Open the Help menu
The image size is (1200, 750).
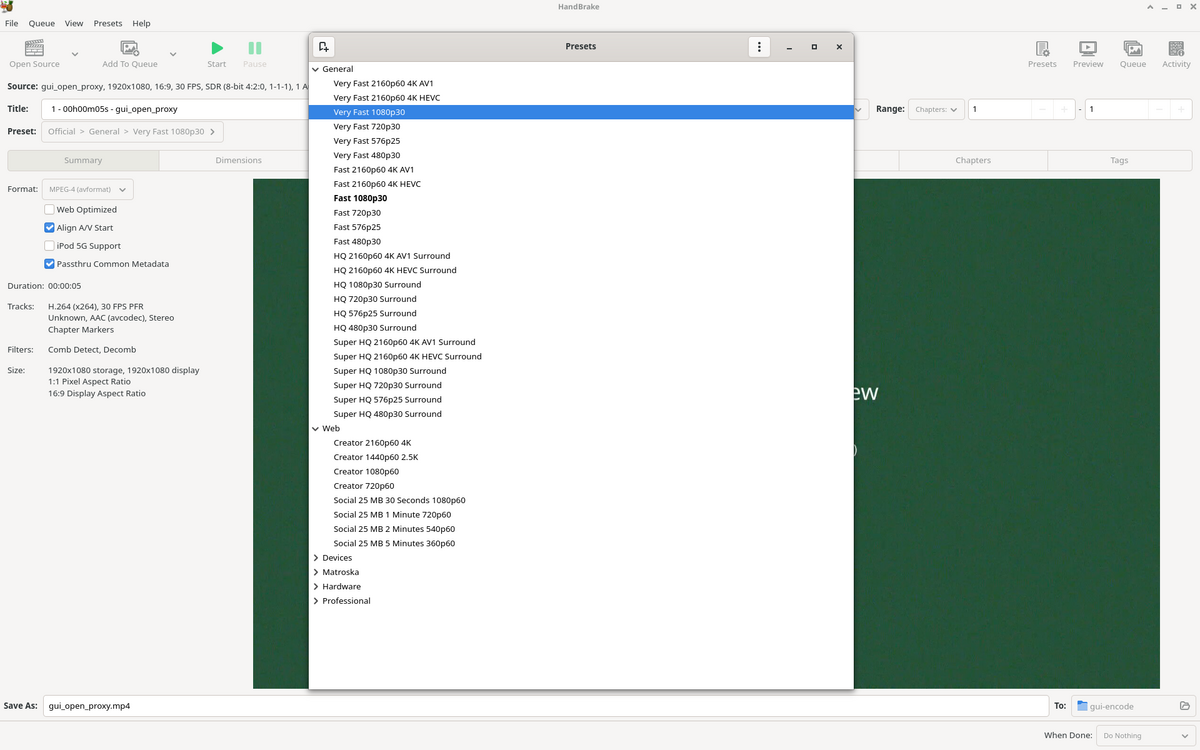coord(141,23)
